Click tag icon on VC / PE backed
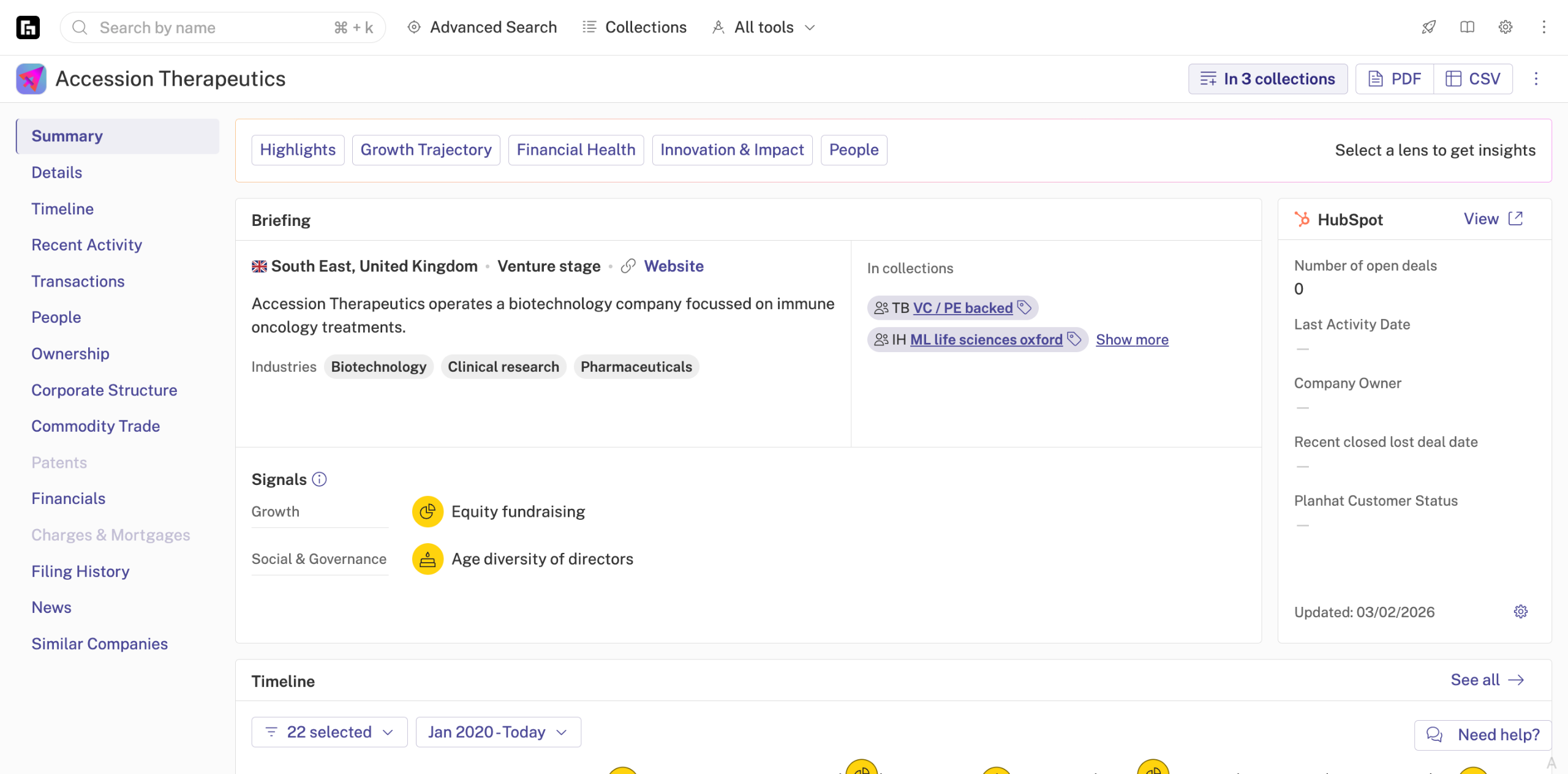1568x774 pixels. (x=1024, y=307)
